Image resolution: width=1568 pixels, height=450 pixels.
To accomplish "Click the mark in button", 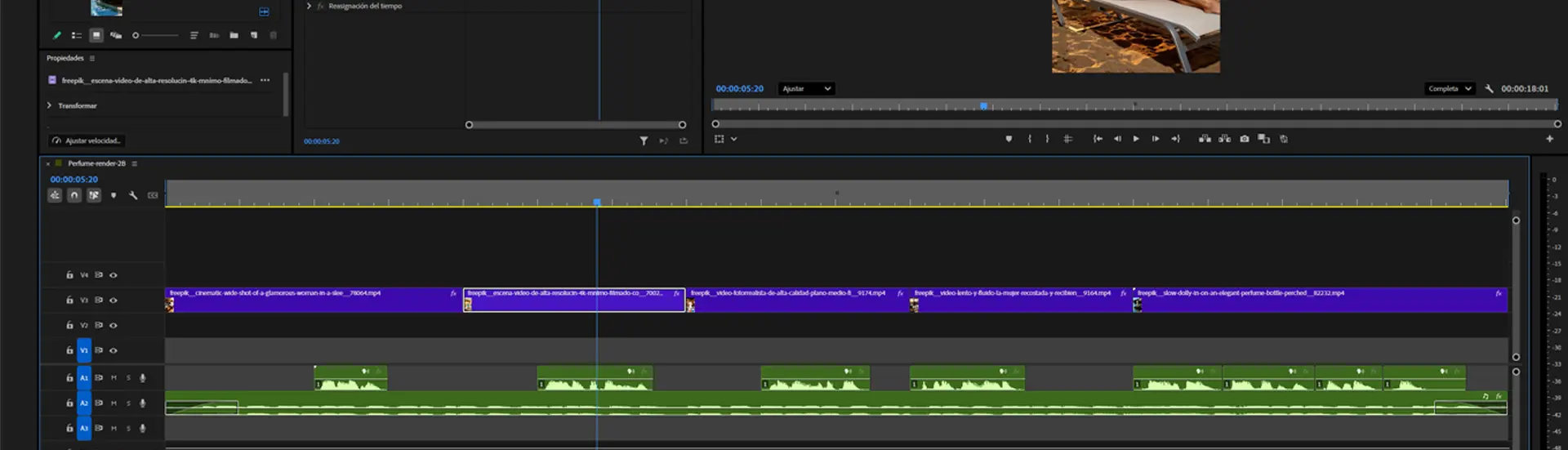I will point(1030,139).
